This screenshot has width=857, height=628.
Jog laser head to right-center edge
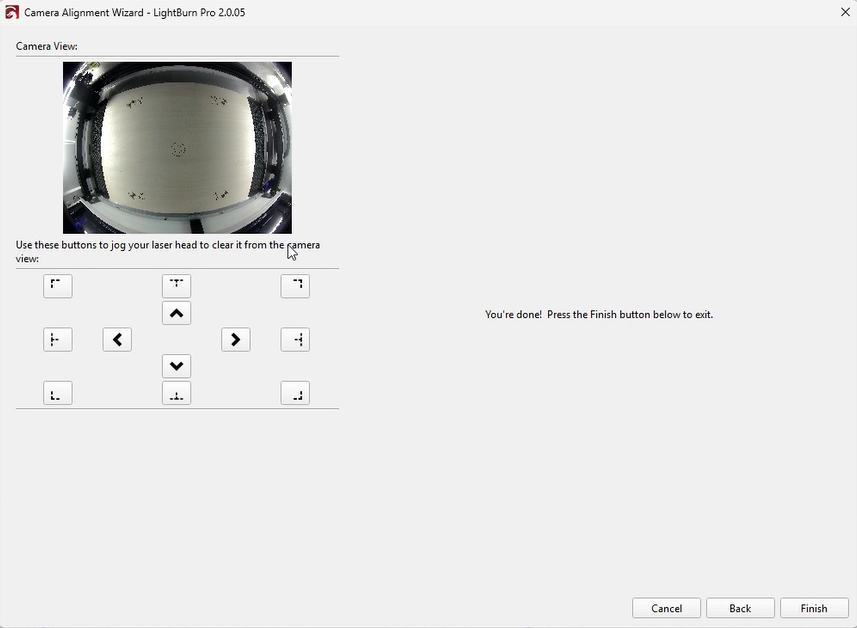(295, 340)
